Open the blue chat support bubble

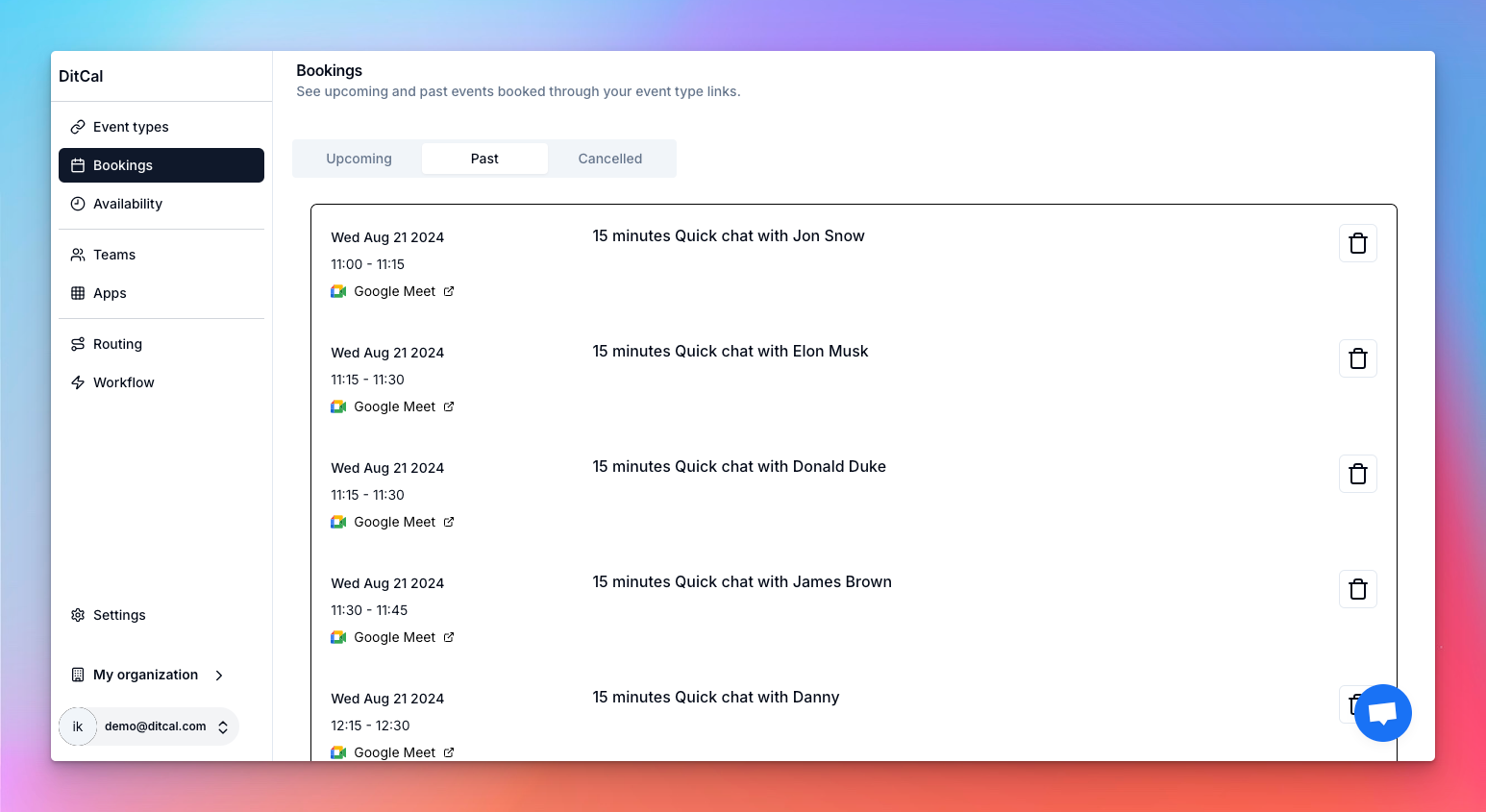(1382, 713)
